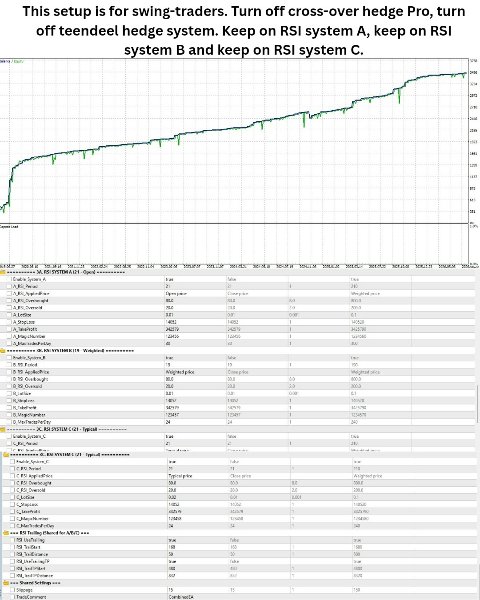
Task: Tick the B_MaxTradesPerDay checkbox
Action: [9, 422]
